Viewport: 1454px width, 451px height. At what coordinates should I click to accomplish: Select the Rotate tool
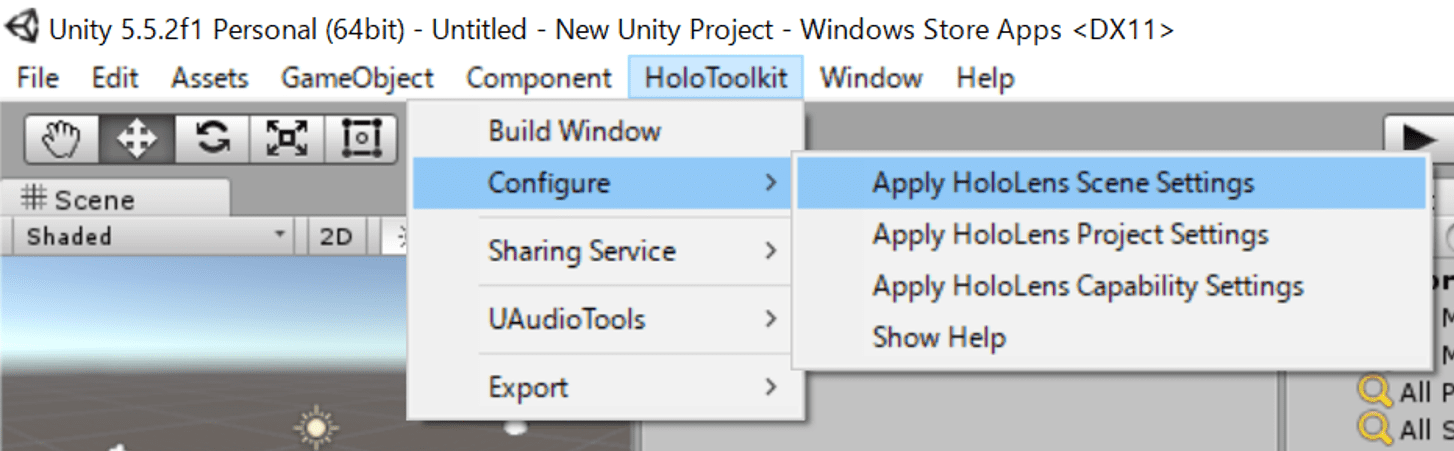coord(212,138)
